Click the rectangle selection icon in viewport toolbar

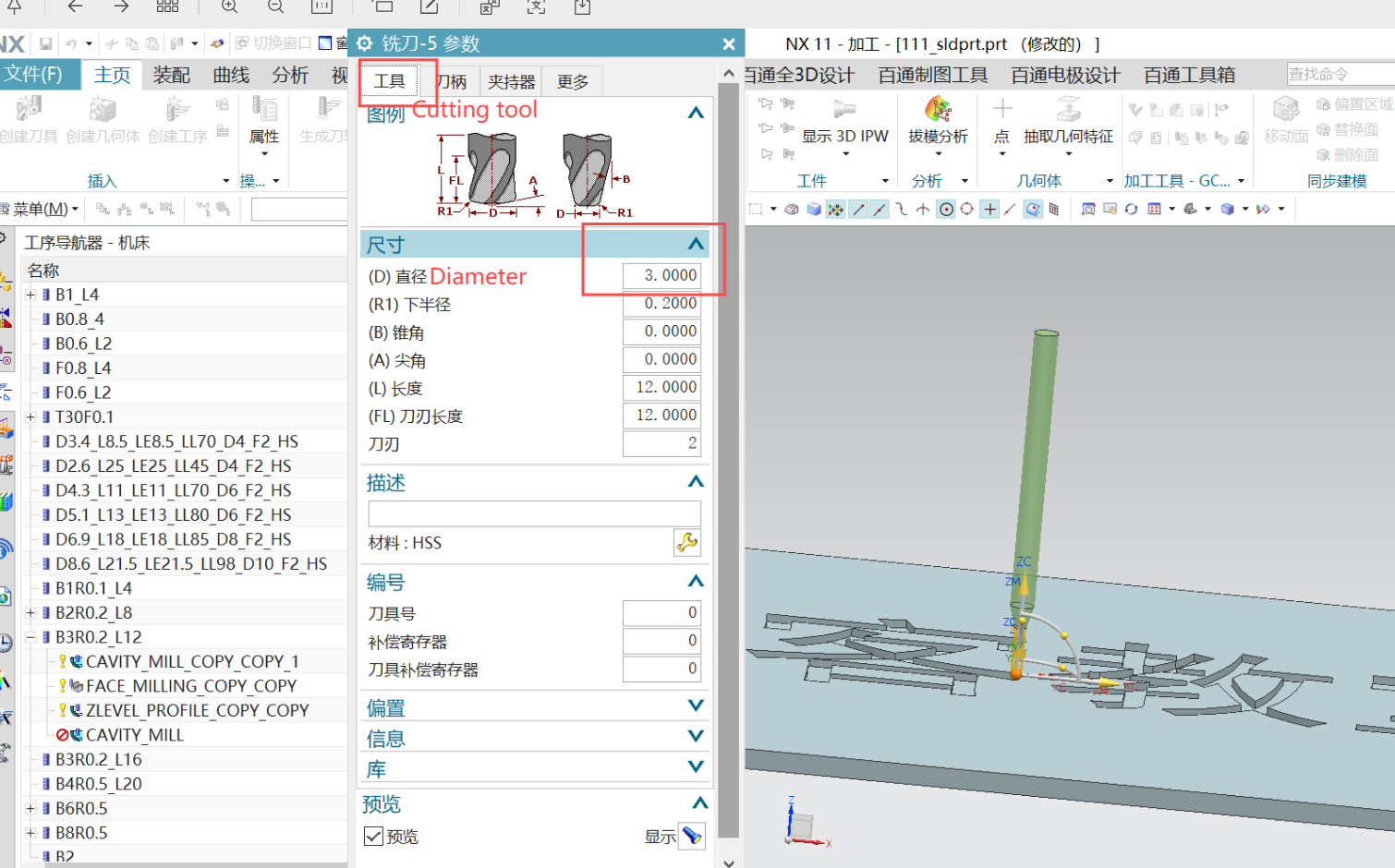coord(756,209)
